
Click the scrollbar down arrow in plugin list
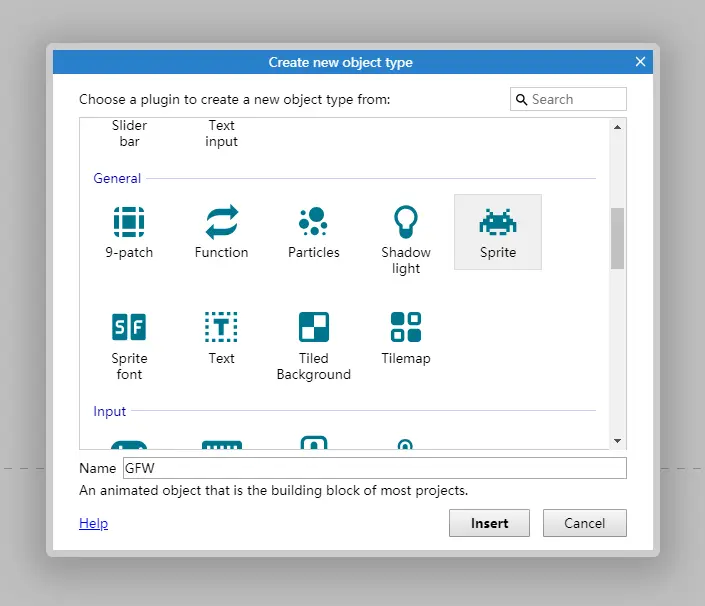617,441
